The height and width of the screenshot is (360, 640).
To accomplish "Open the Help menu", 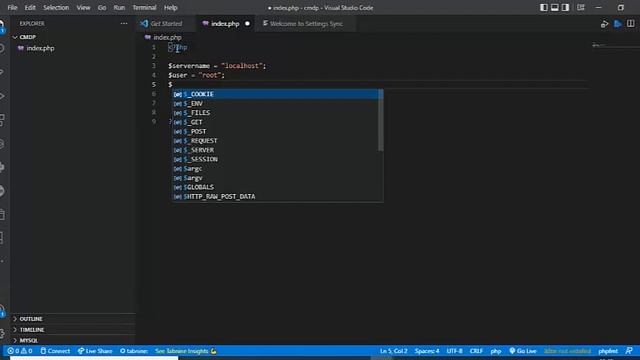I will pos(171,7).
